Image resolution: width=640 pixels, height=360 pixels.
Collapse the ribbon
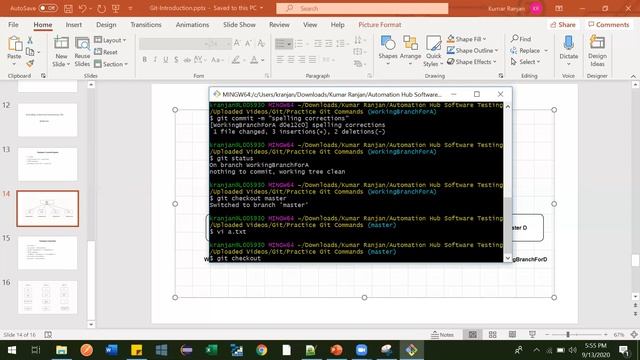click(x=633, y=76)
